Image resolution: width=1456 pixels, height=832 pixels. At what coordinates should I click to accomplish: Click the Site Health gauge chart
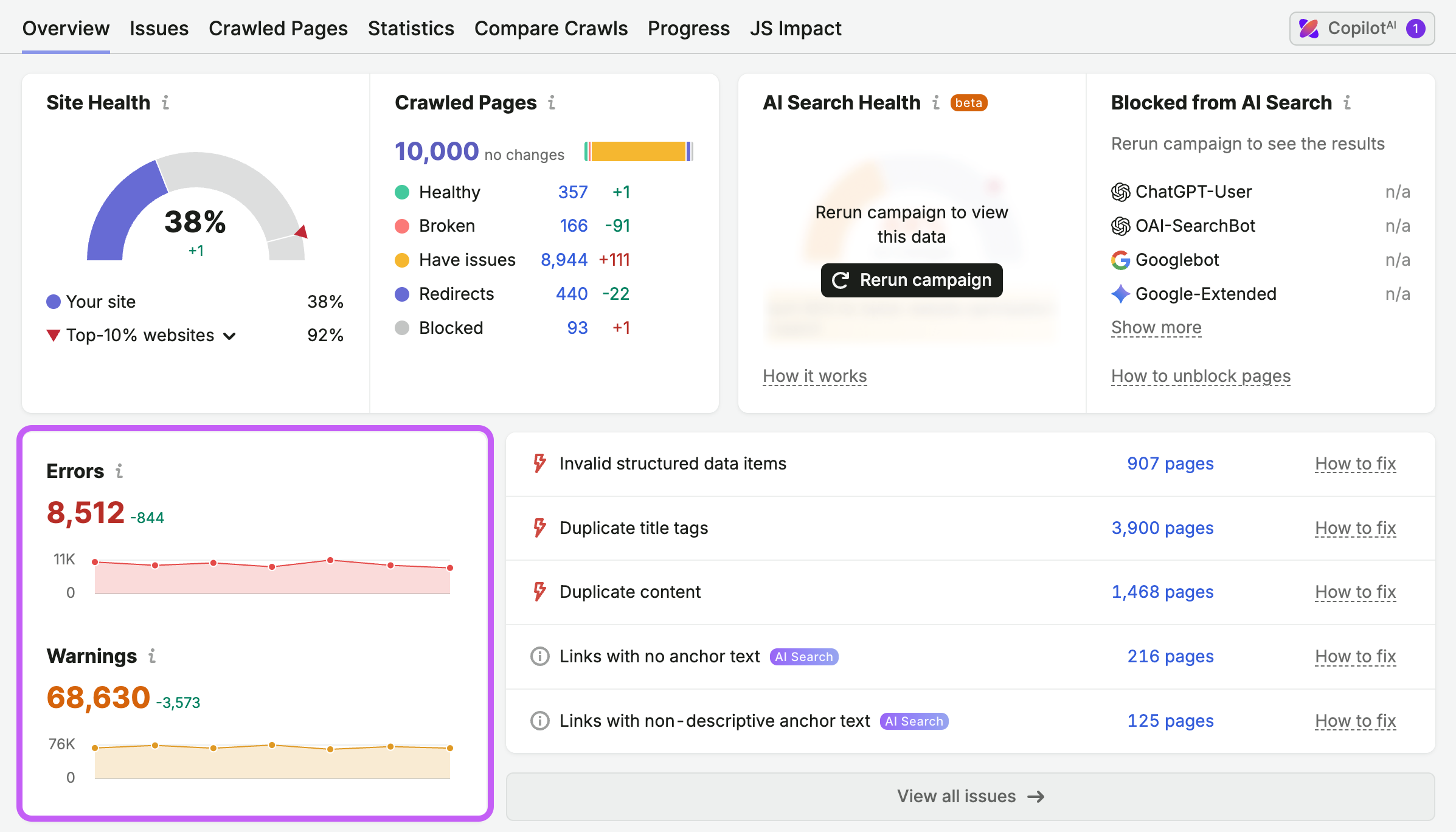(196, 207)
